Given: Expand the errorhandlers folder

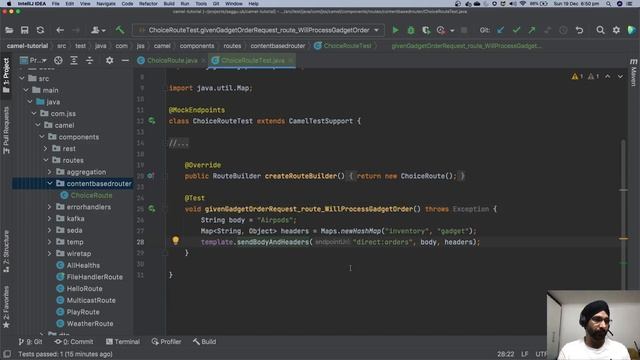Looking at the screenshot, I should pos(50,207).
